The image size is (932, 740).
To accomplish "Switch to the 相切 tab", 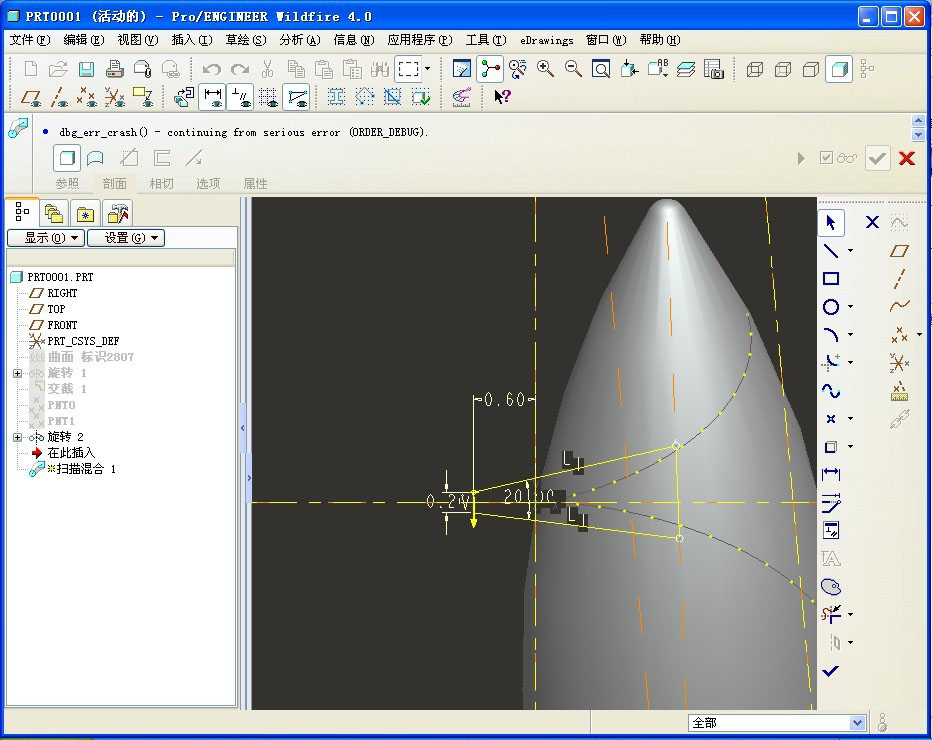I will pyautogui.click(x=161, y=184).
